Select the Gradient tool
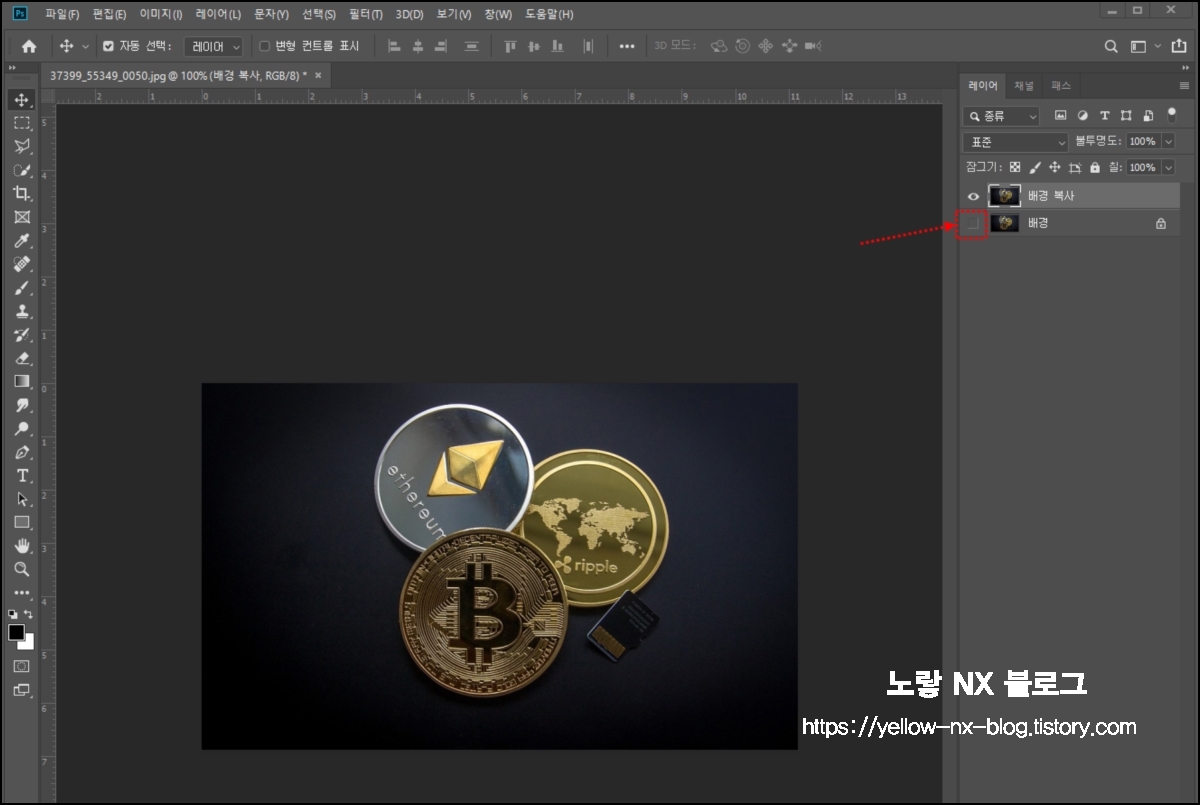The image size is (1200, 805). click(x=22, y=381)
